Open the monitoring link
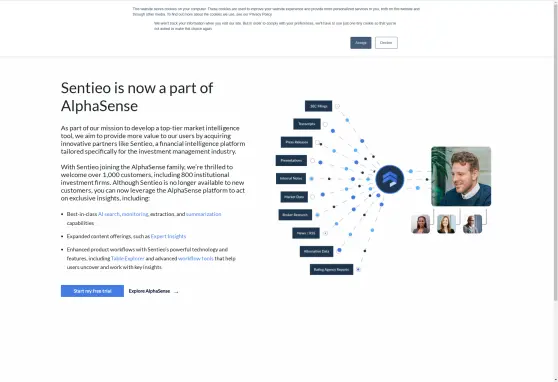Image resolution: width=558 pixels, height=382 pixels. tap(135, 214)
